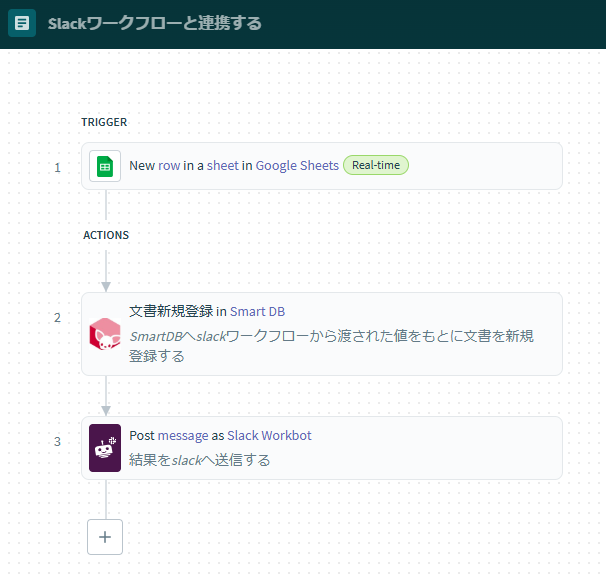The width and height of the screenshot is (606, 579).
Task: Click the 'Post' text in step 3
Action: coord(142,436)
